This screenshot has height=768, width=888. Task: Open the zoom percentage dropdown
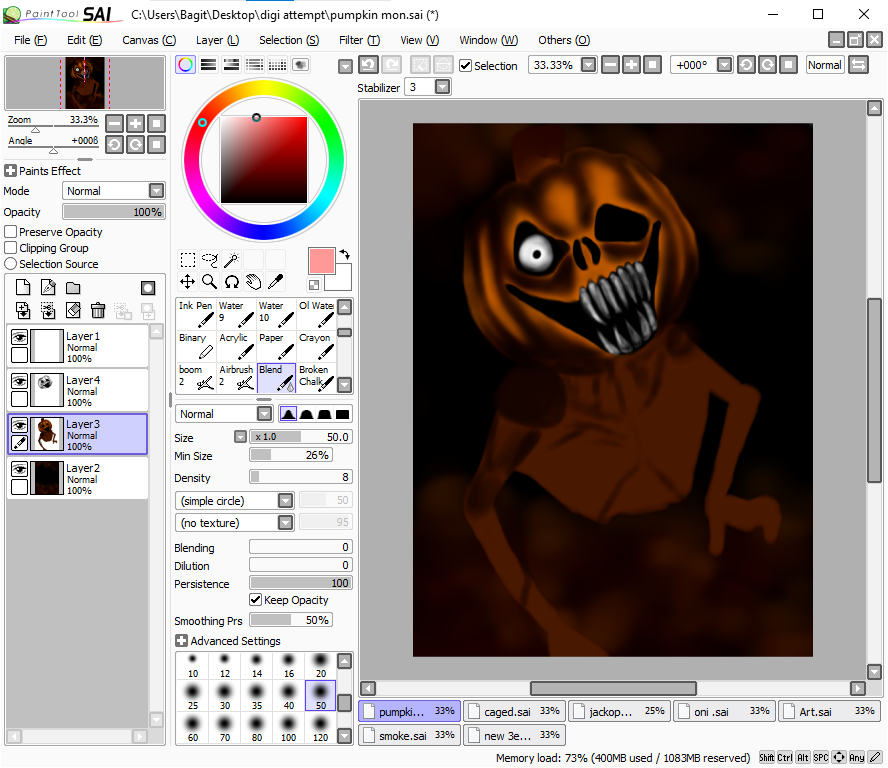(x=588, y=65)
